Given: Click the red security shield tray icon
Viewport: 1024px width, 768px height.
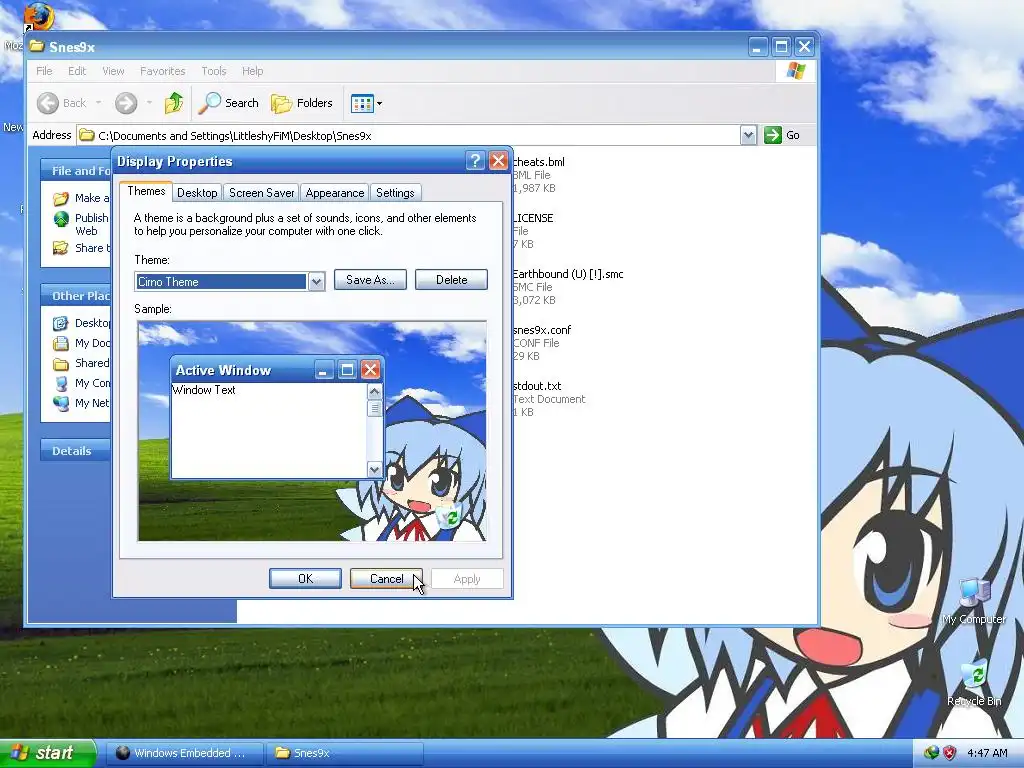Looking at the screenshot, I should [x=950, y=753].
